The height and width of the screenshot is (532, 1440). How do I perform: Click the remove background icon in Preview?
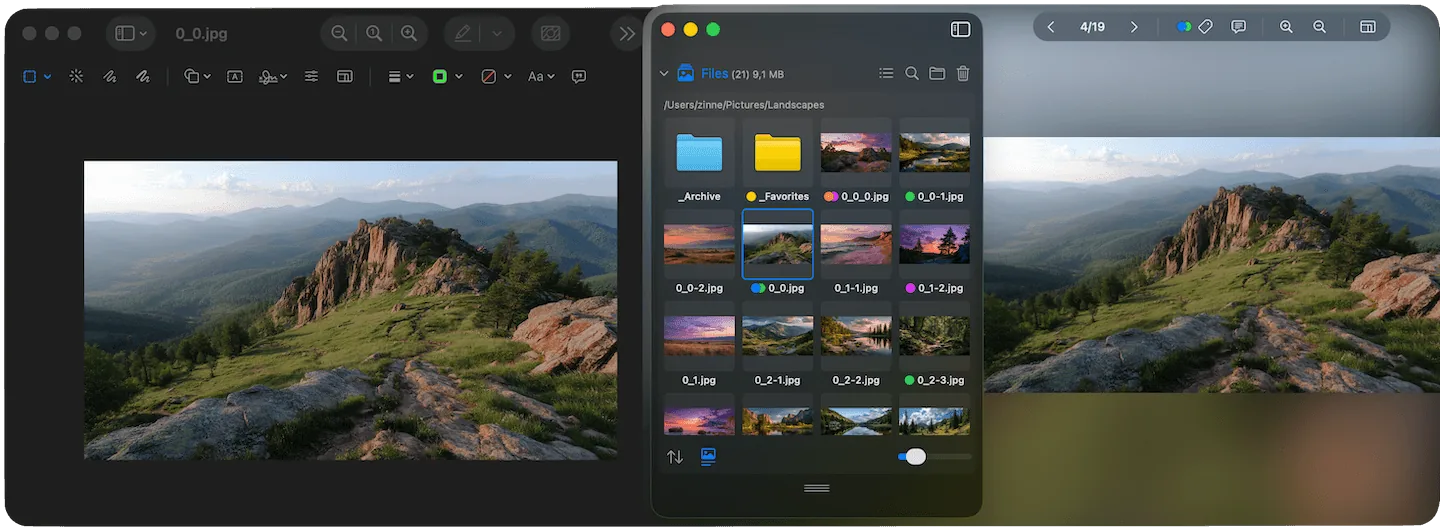click(x=550, y=33)
